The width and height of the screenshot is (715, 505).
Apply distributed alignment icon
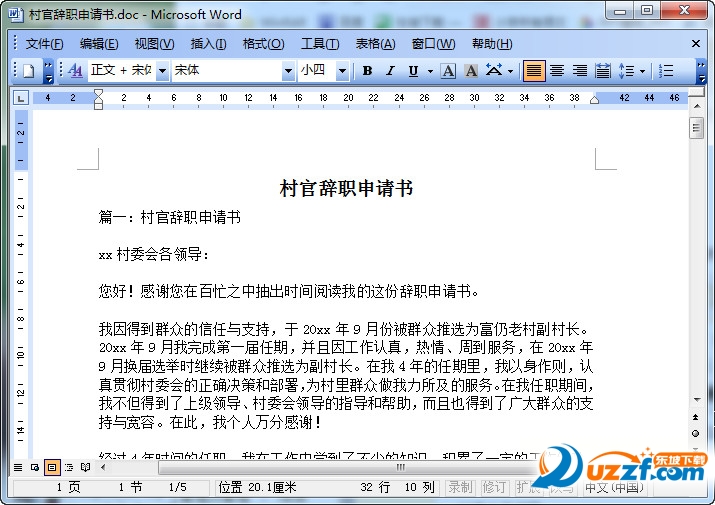(603, 71)
